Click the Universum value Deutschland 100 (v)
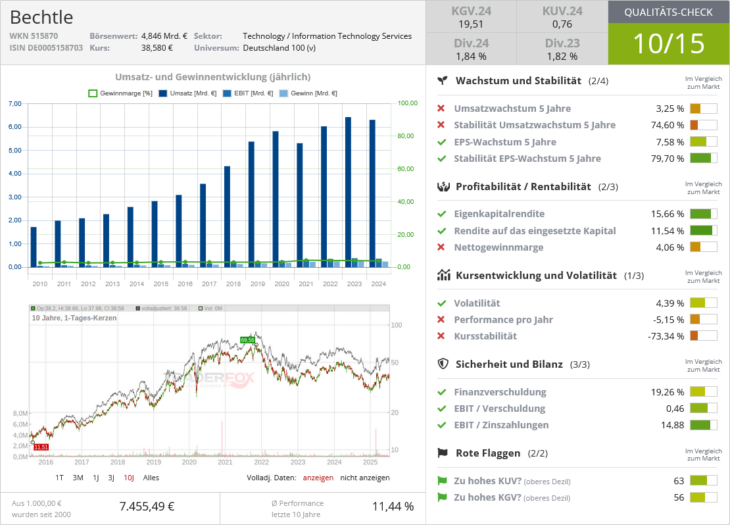This screenshot has height=525, width=730. [279, 47]
